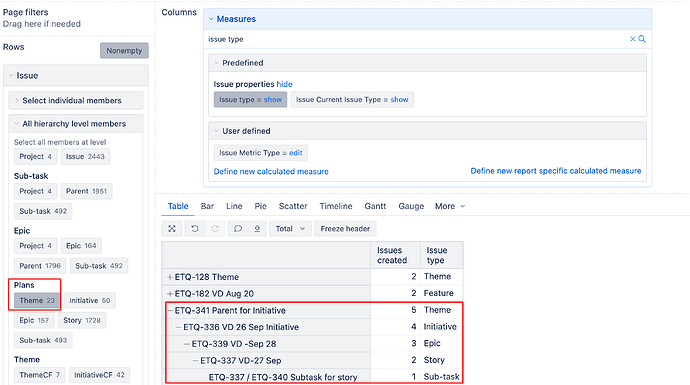
Task: Select the Plans Sub-task 493 level
Action: pos(43,340)
